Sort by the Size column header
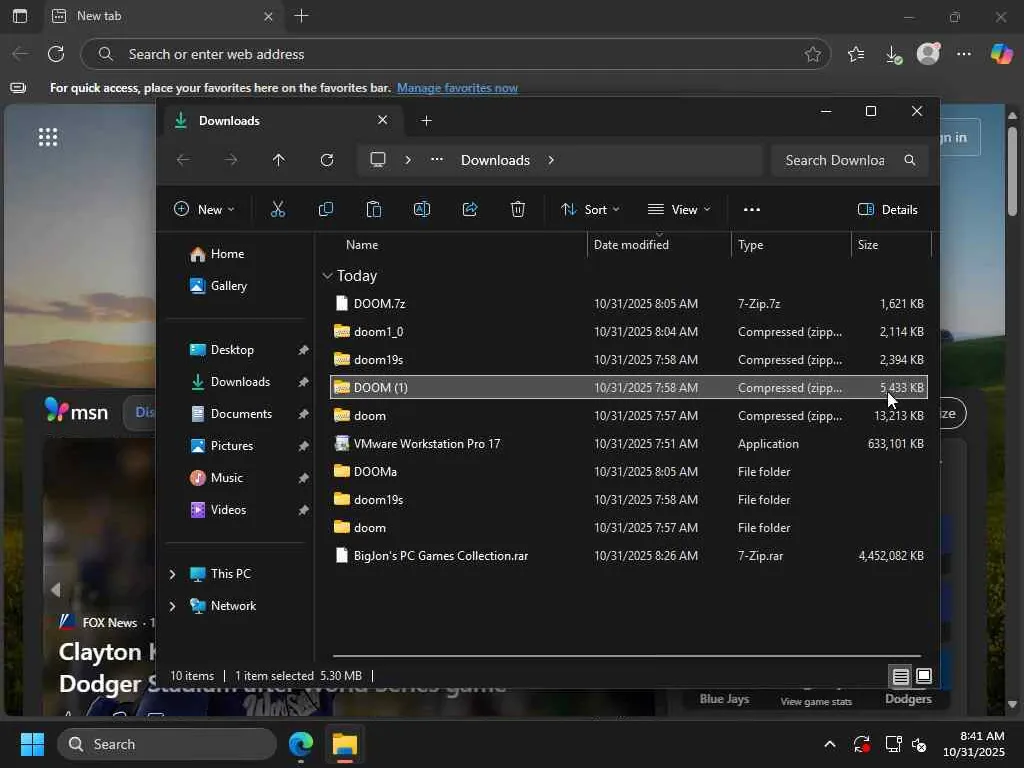This screenshot has width=1024, height=768. [x=867, y=245]
